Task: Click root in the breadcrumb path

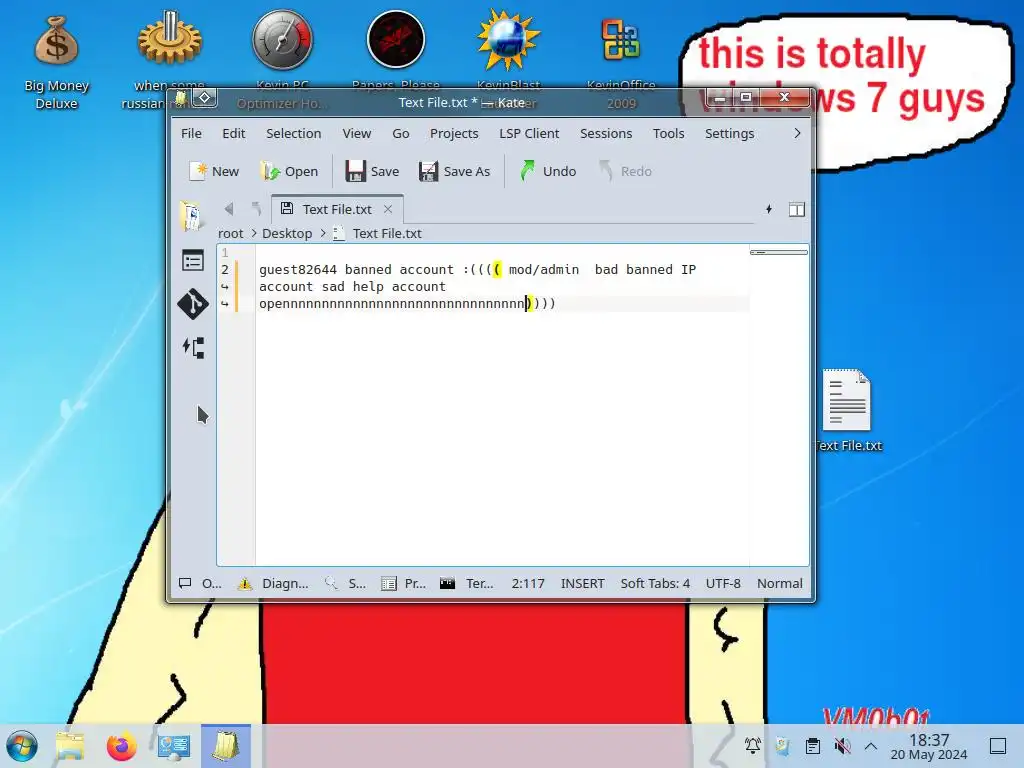Action: pos(231,233)
